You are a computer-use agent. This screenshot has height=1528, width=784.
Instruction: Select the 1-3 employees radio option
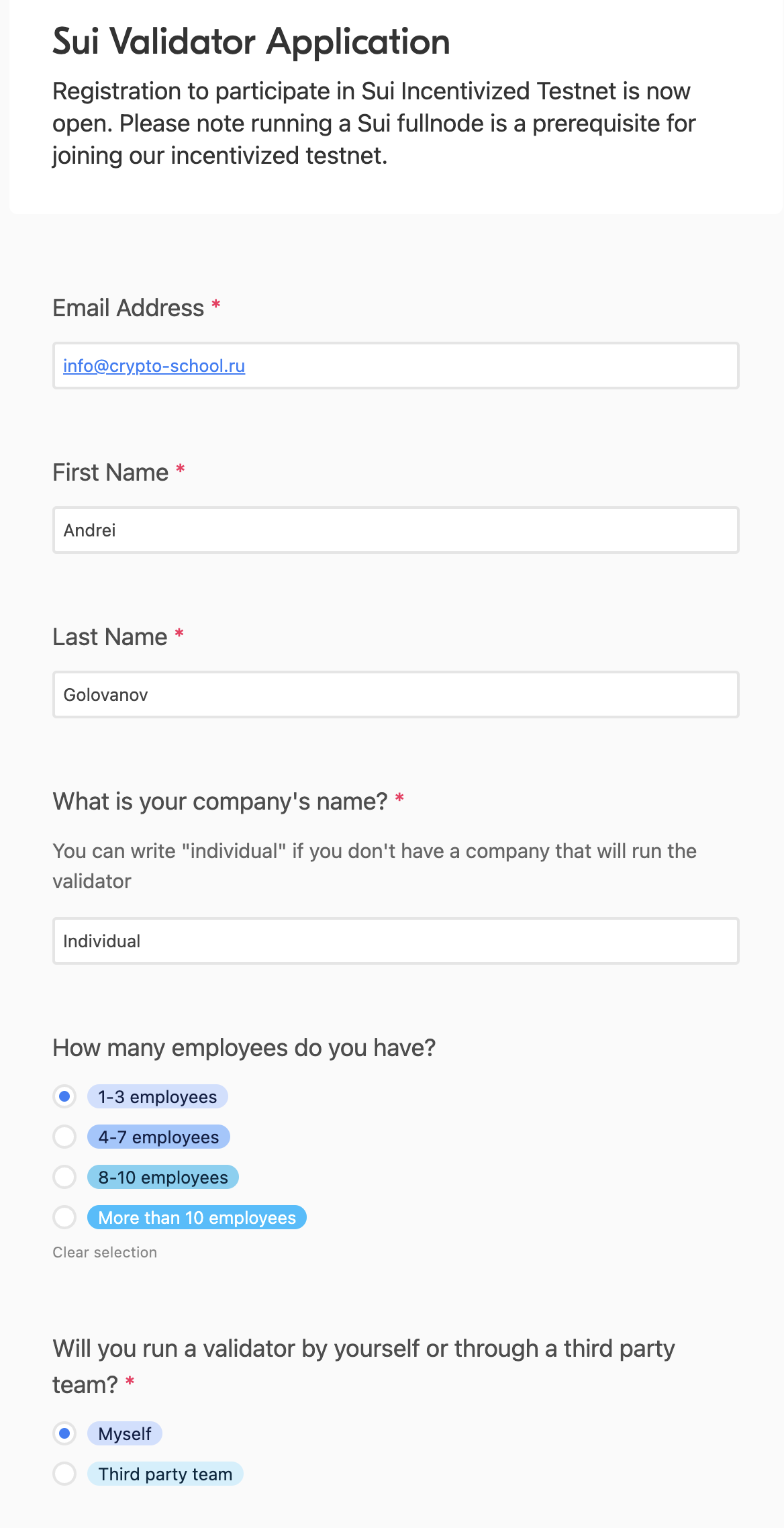click(64, 1096)
